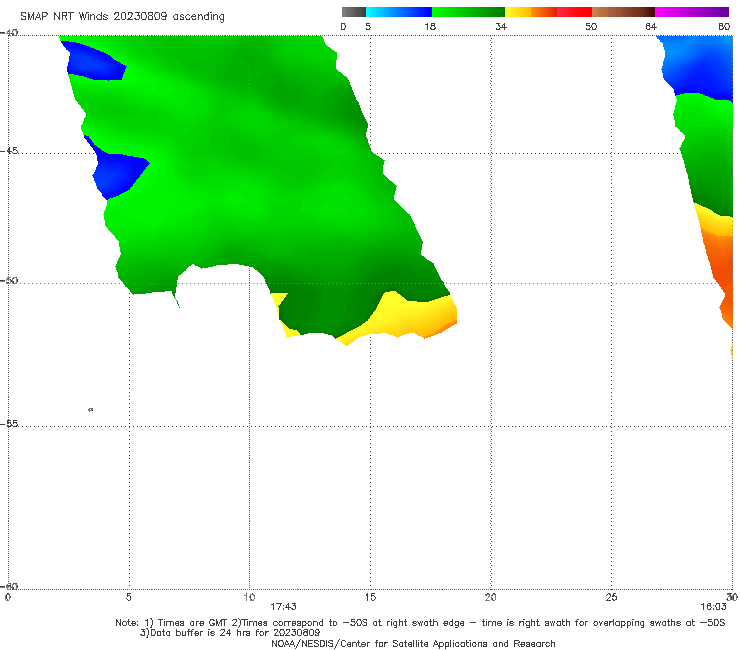Screen dimensions: 740x650
Task: Click the upper blue low-wind patch near -41
Action: pyautogui.click(x=94, y=62)
